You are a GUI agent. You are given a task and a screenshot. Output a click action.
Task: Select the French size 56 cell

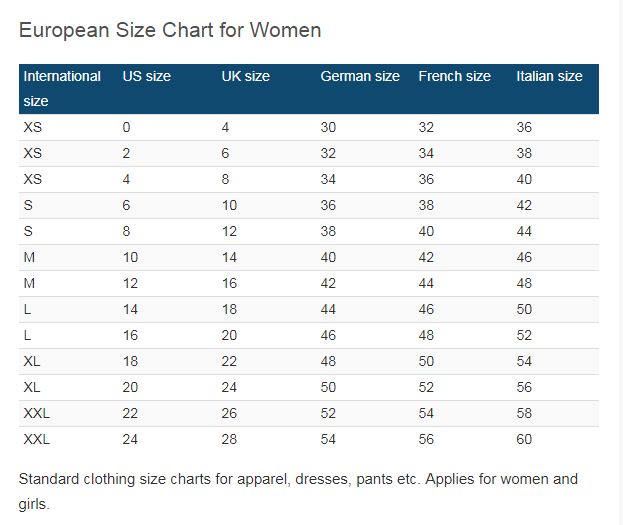tap(427, 440)
